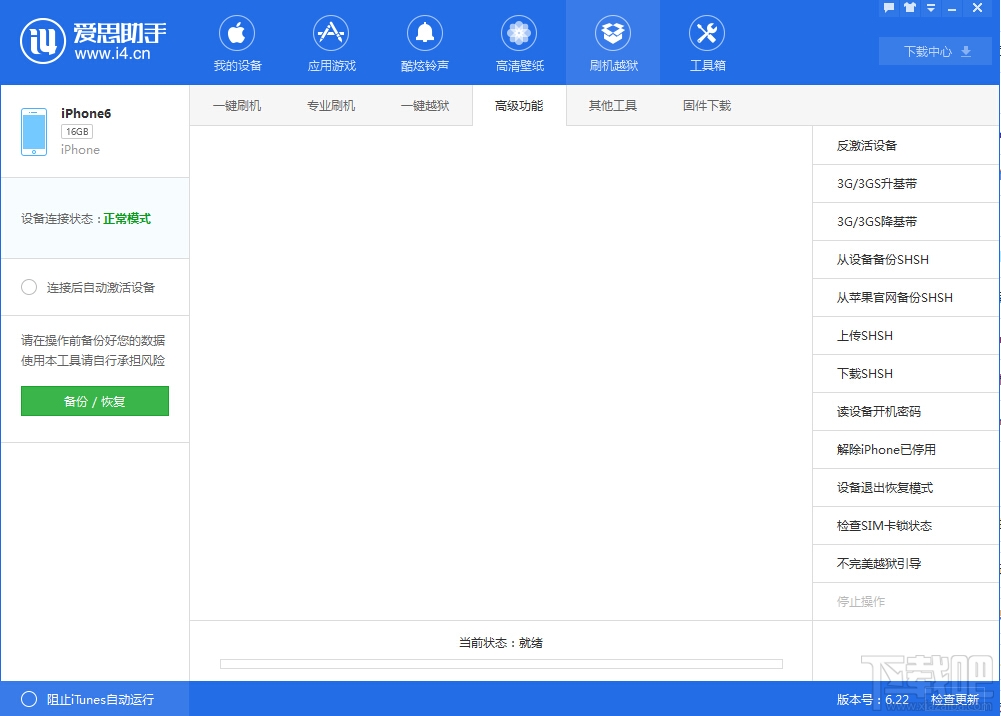Open the 应用游戏 (Apps & Games) section

coord(330,42)
